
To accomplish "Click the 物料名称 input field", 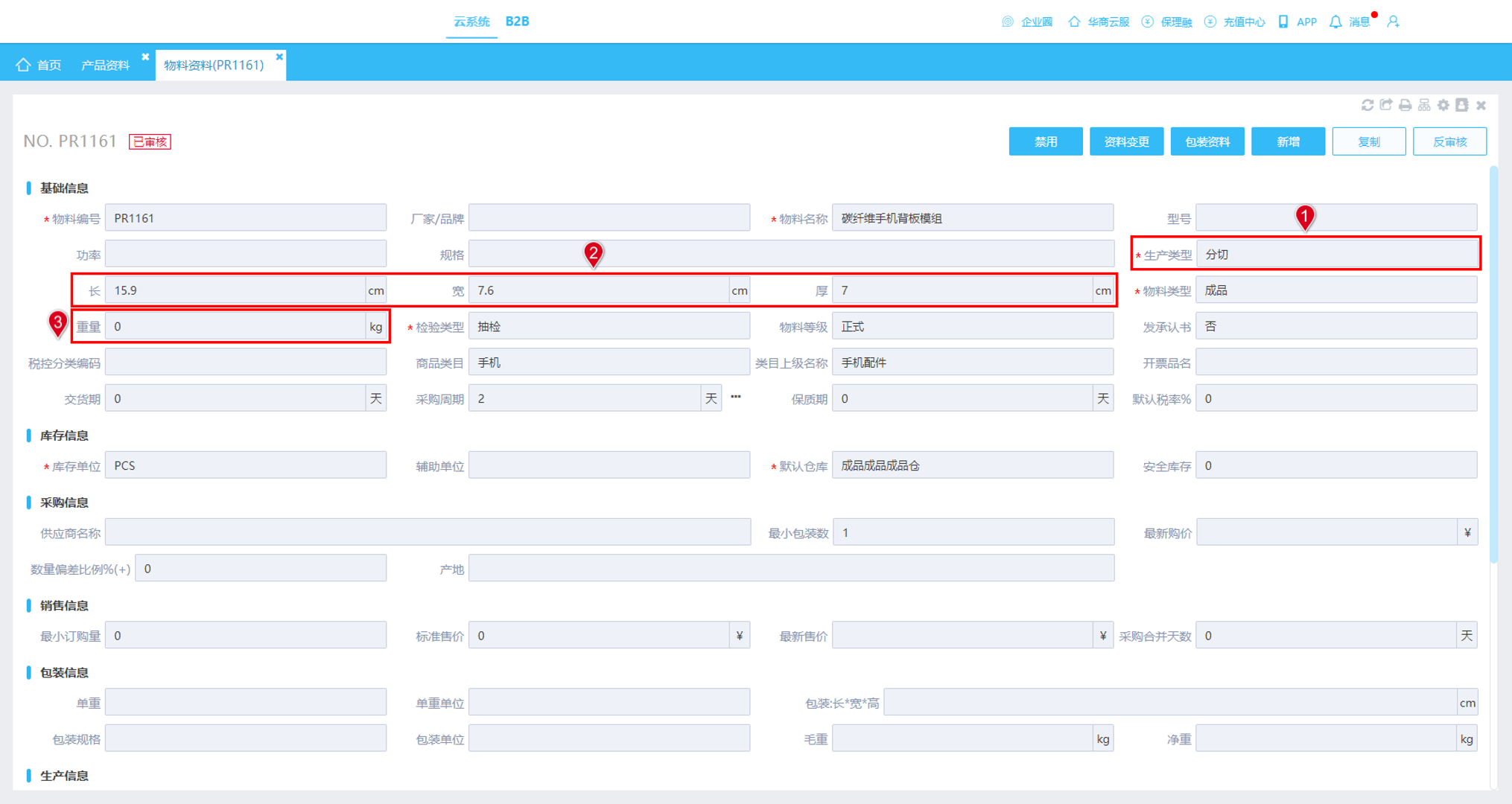I will [973, 218].
